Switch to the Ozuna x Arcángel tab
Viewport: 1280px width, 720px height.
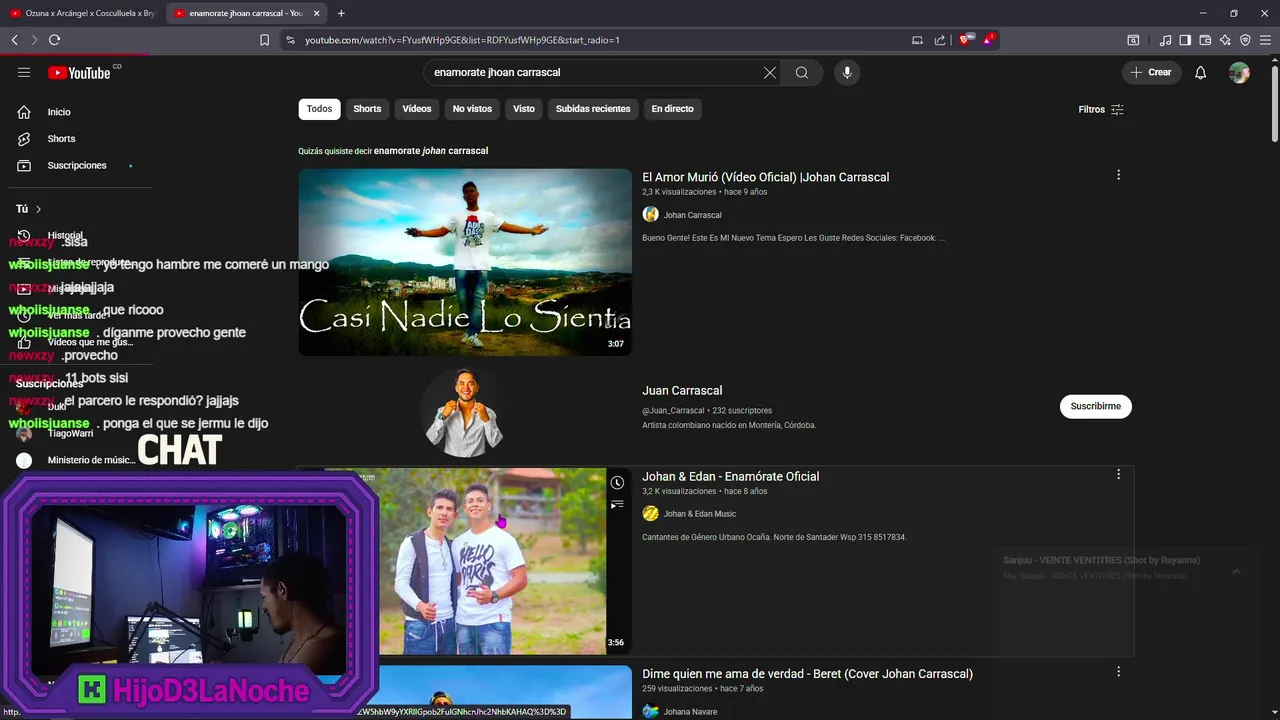(82, 13)
